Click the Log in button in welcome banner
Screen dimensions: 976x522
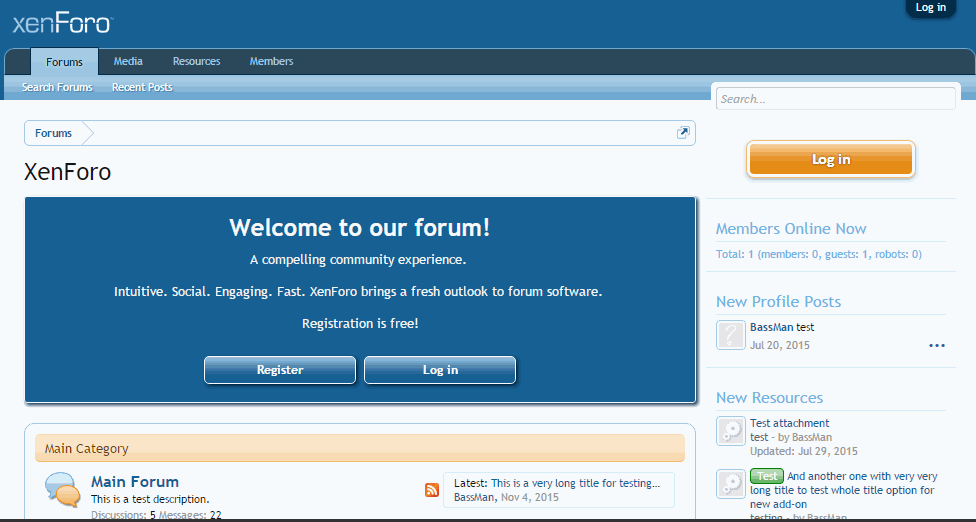tap(440, 370)
